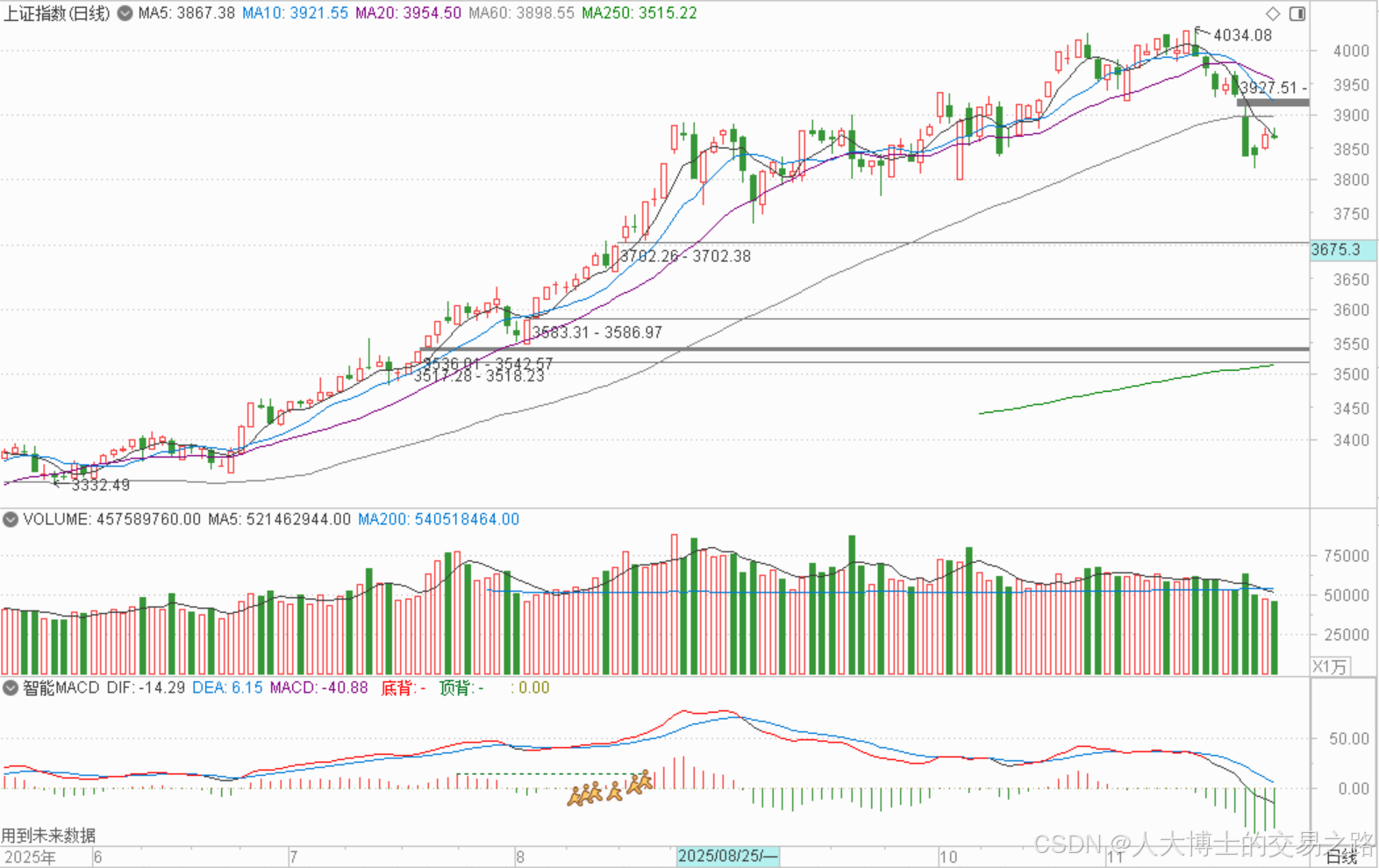Click the 用到未来数据 warning text

click(48, 836)
